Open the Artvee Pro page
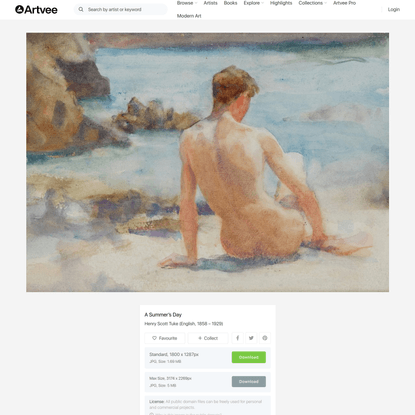The image size is (415, 415). click(344, 3)
